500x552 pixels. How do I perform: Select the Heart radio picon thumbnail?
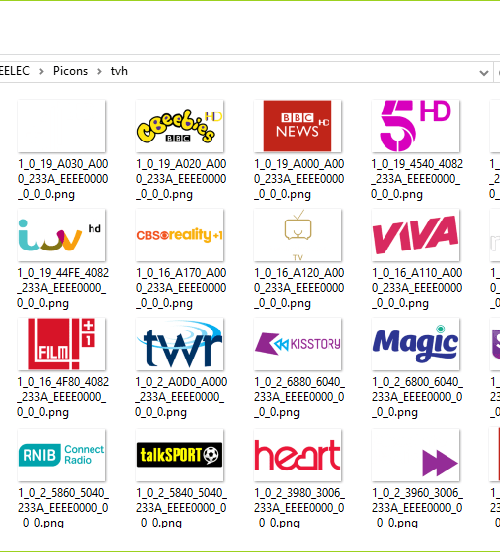(x=298, y=455)
